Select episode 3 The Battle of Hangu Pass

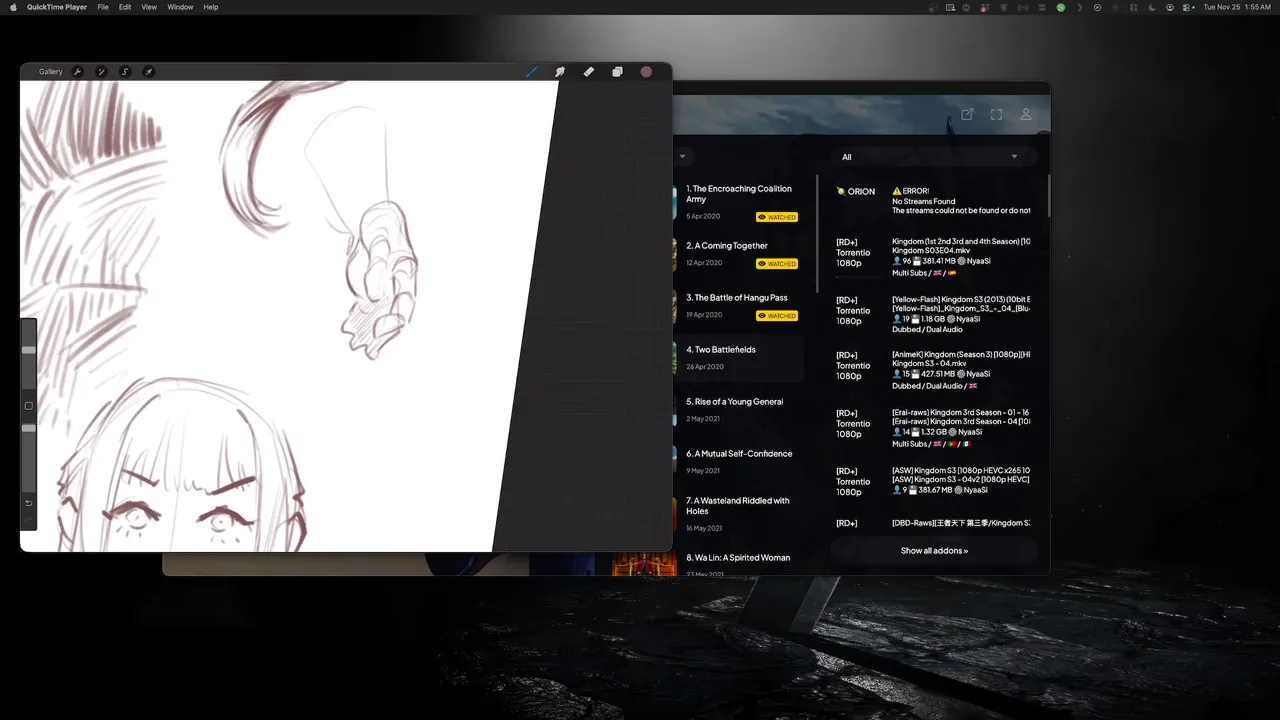(x=739, y=306)
